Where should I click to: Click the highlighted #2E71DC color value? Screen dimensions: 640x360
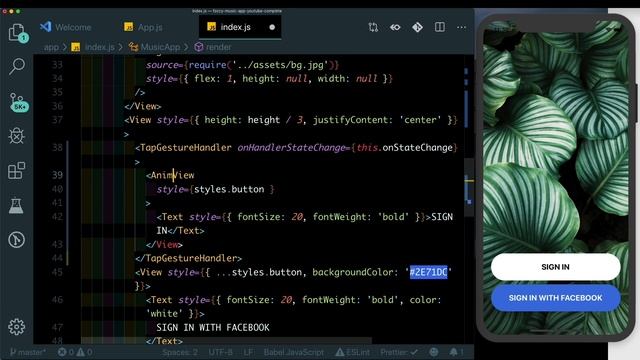429,272
